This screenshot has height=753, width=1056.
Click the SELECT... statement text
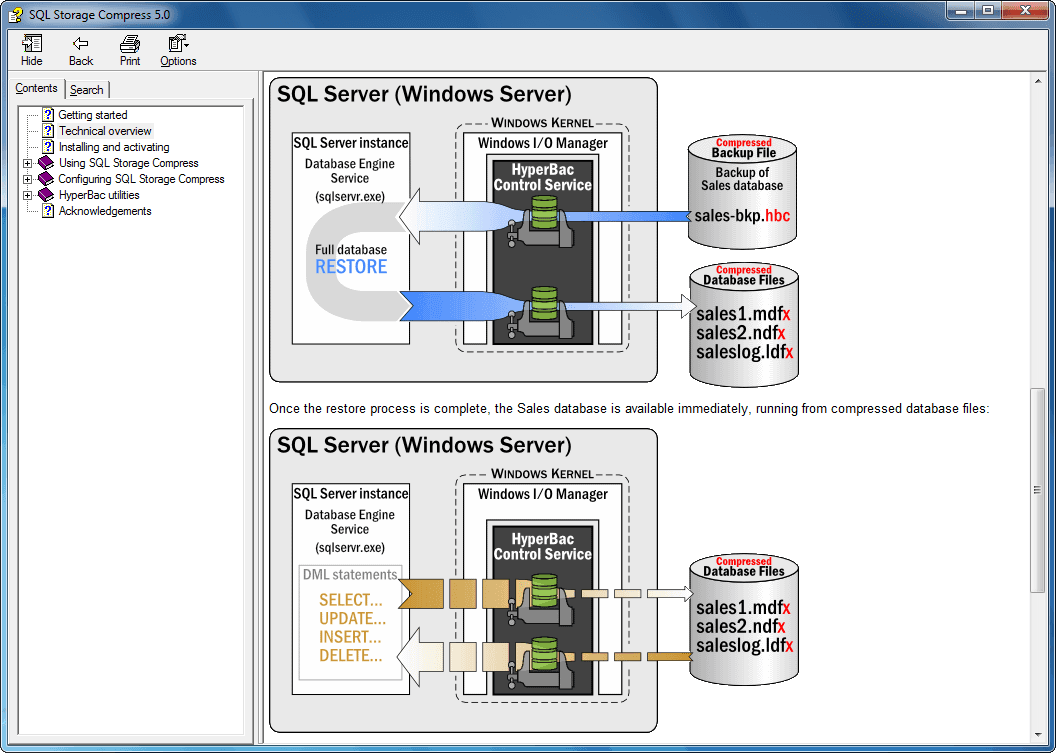tap(350, 599)
